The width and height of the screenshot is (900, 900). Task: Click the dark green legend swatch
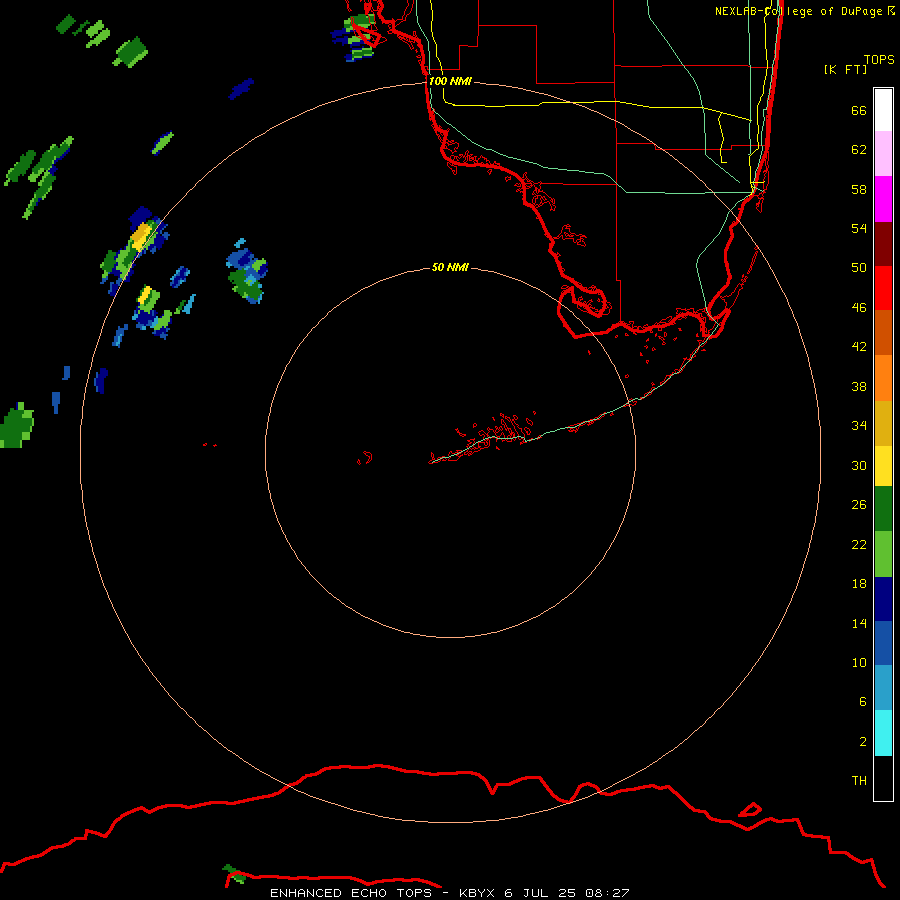(883, 509)
